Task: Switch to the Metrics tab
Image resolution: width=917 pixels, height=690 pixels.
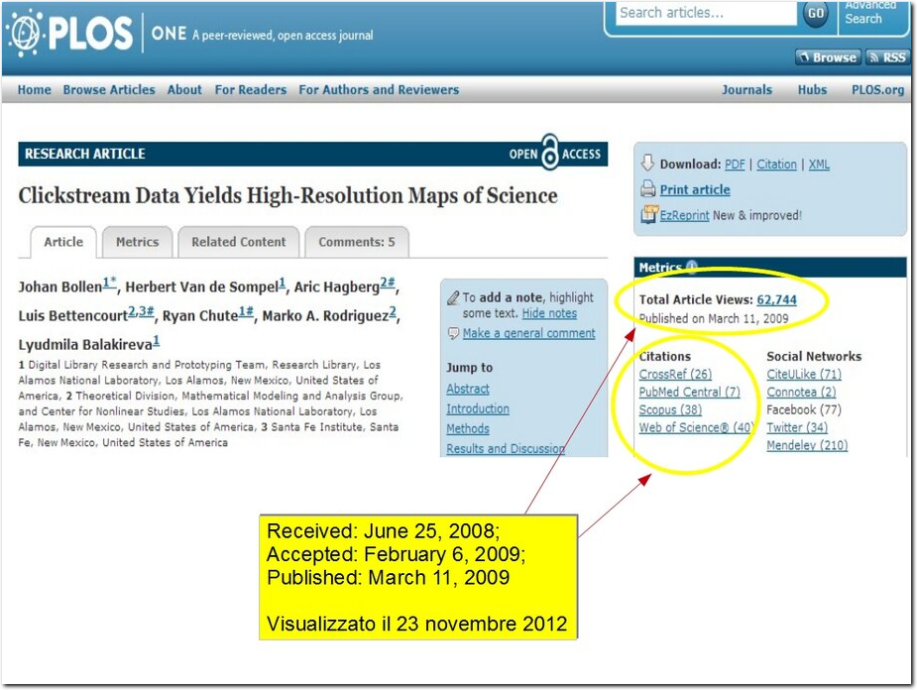Action: pos(137,242)
